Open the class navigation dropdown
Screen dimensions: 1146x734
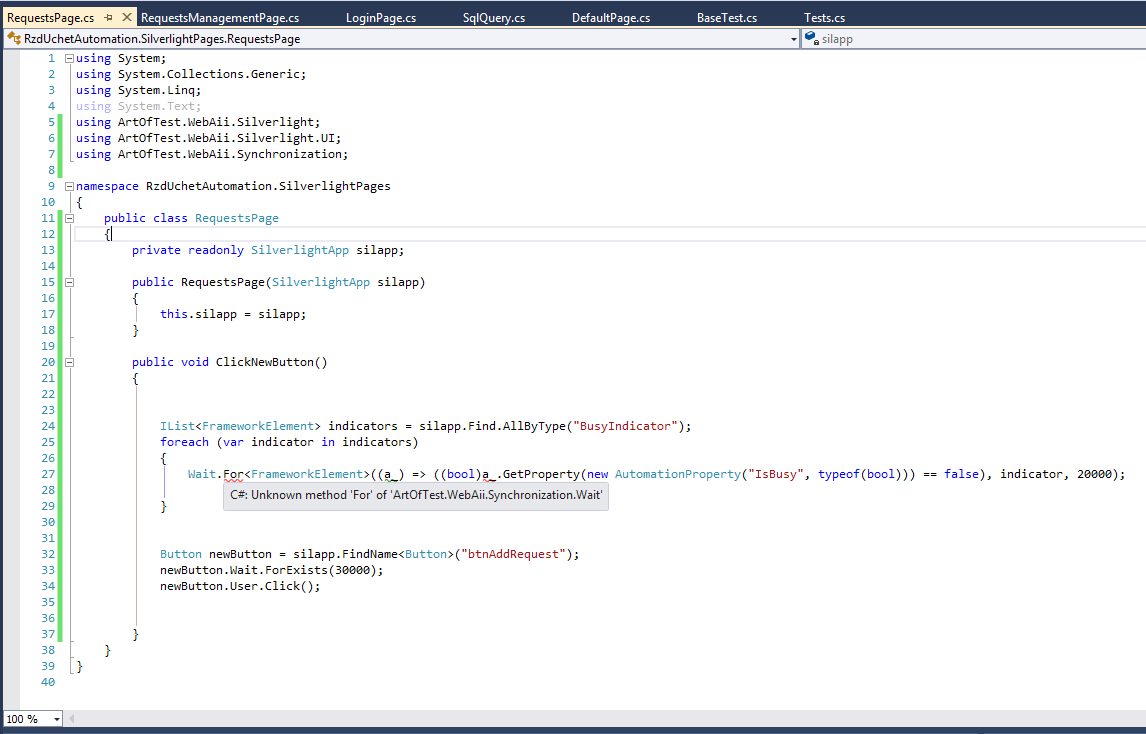point(794,39)
